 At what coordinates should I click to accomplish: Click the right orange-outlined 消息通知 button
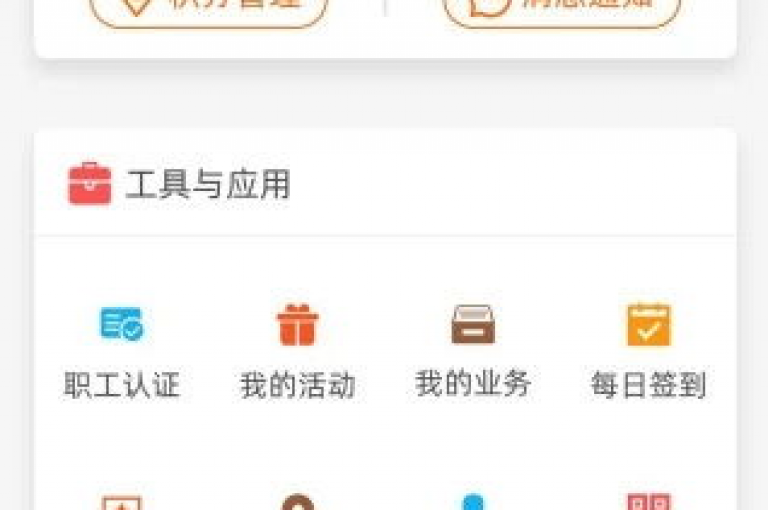tap(561, 10)
